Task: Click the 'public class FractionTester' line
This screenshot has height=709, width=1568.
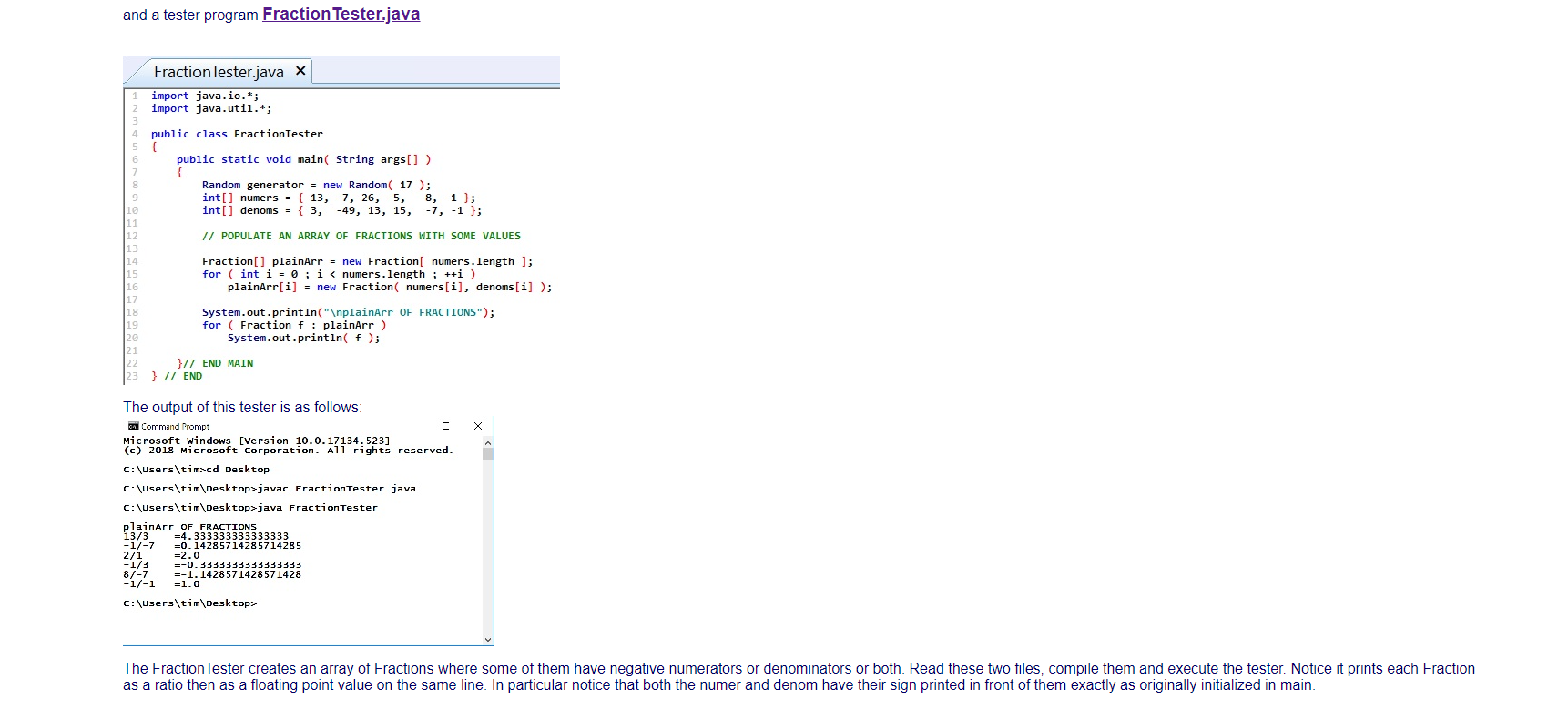Action: click(x=237, y=134)
